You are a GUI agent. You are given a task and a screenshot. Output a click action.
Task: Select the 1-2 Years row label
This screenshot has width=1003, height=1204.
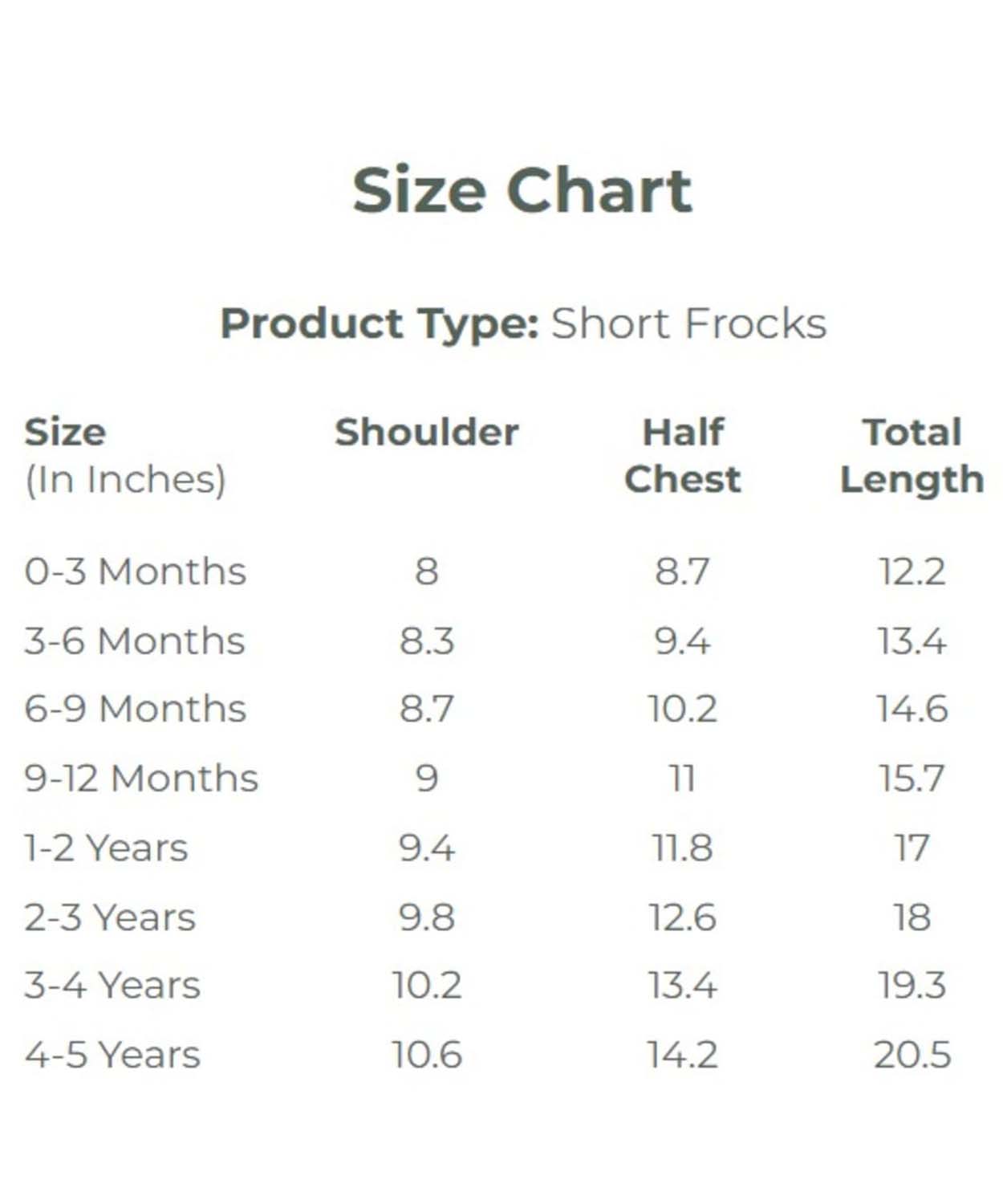[106, 848]
